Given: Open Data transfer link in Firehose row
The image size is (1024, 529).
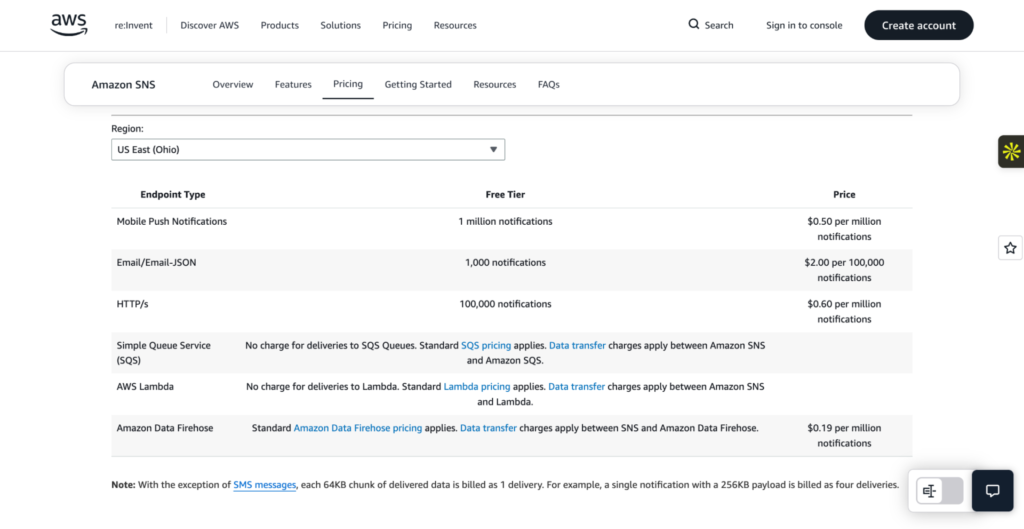Looking at the screenshot, I should tap(488, 428).
